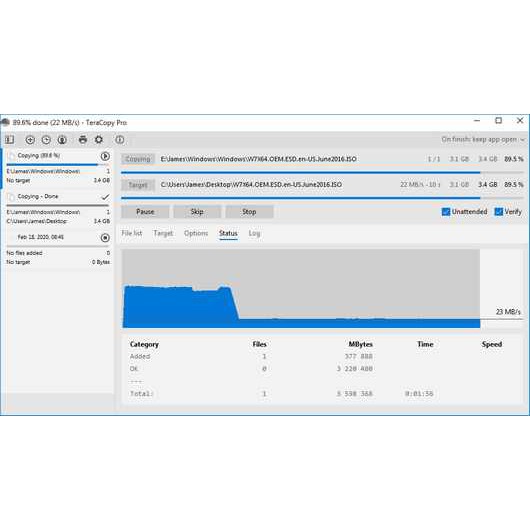Click the record icon beside the Feb date job
This screenshot has width=530, height=530.
pos(105,238)
